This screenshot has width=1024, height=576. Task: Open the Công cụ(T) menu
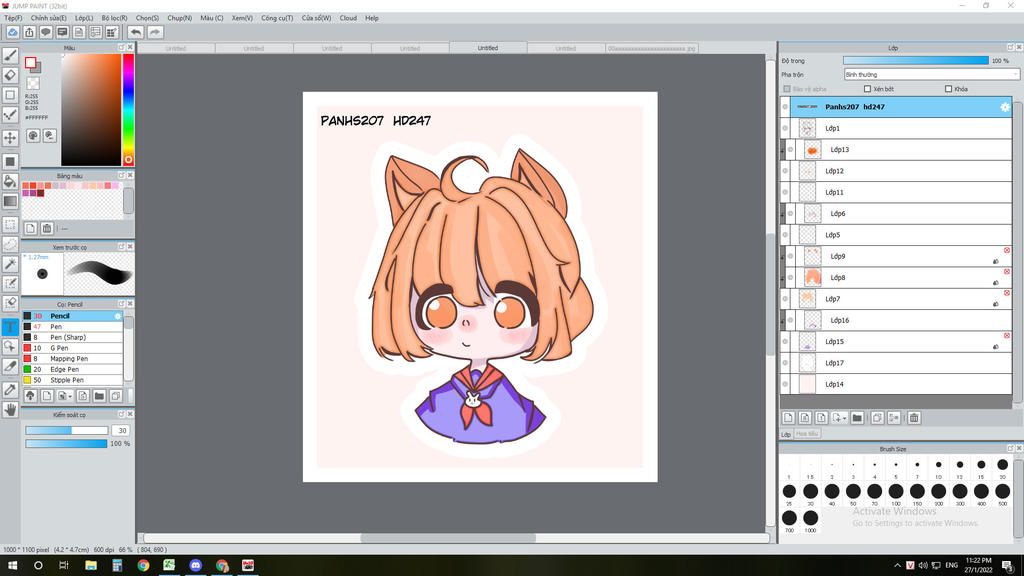[x=277, y=18]
